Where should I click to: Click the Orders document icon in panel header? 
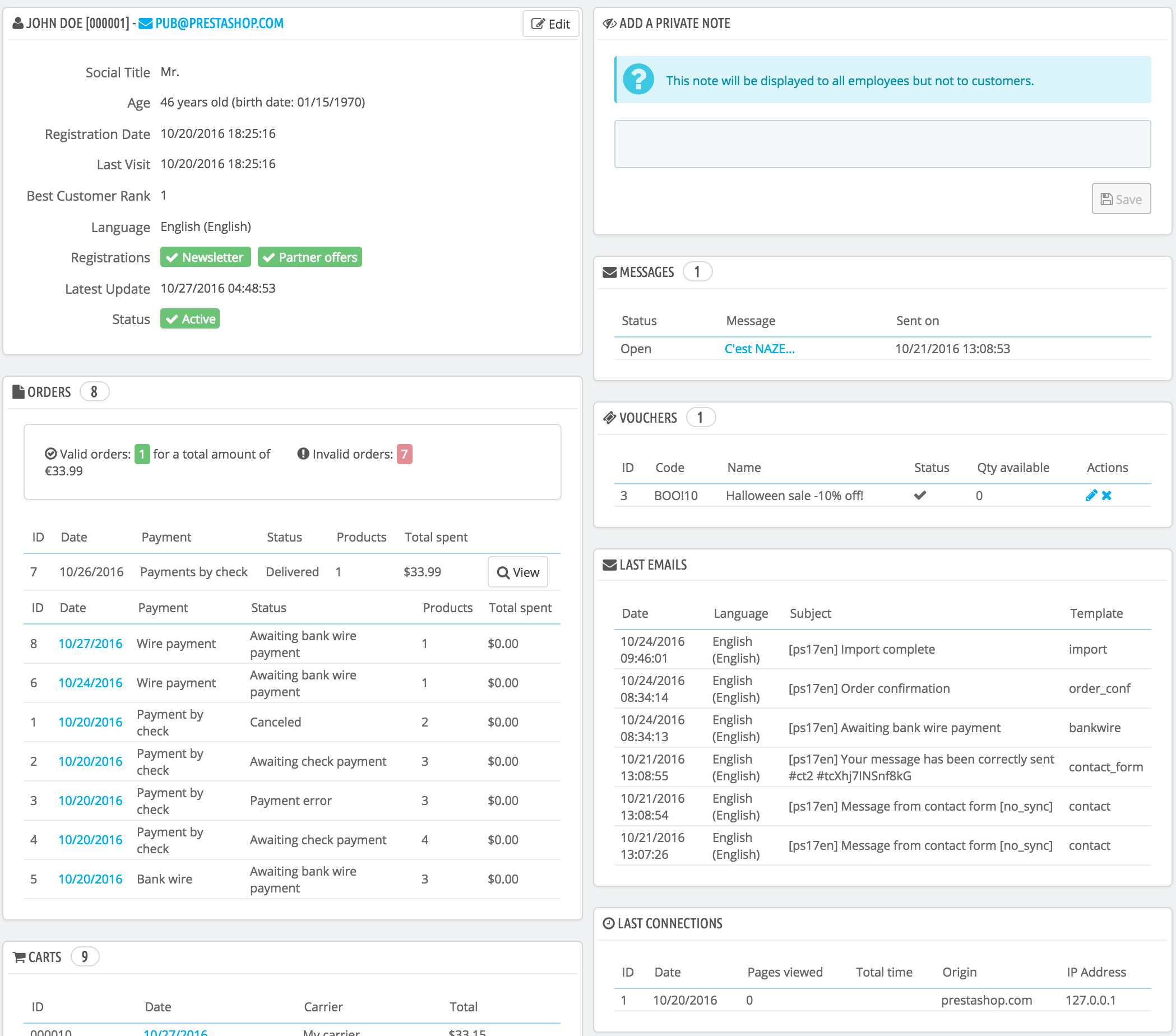point(18,392)
